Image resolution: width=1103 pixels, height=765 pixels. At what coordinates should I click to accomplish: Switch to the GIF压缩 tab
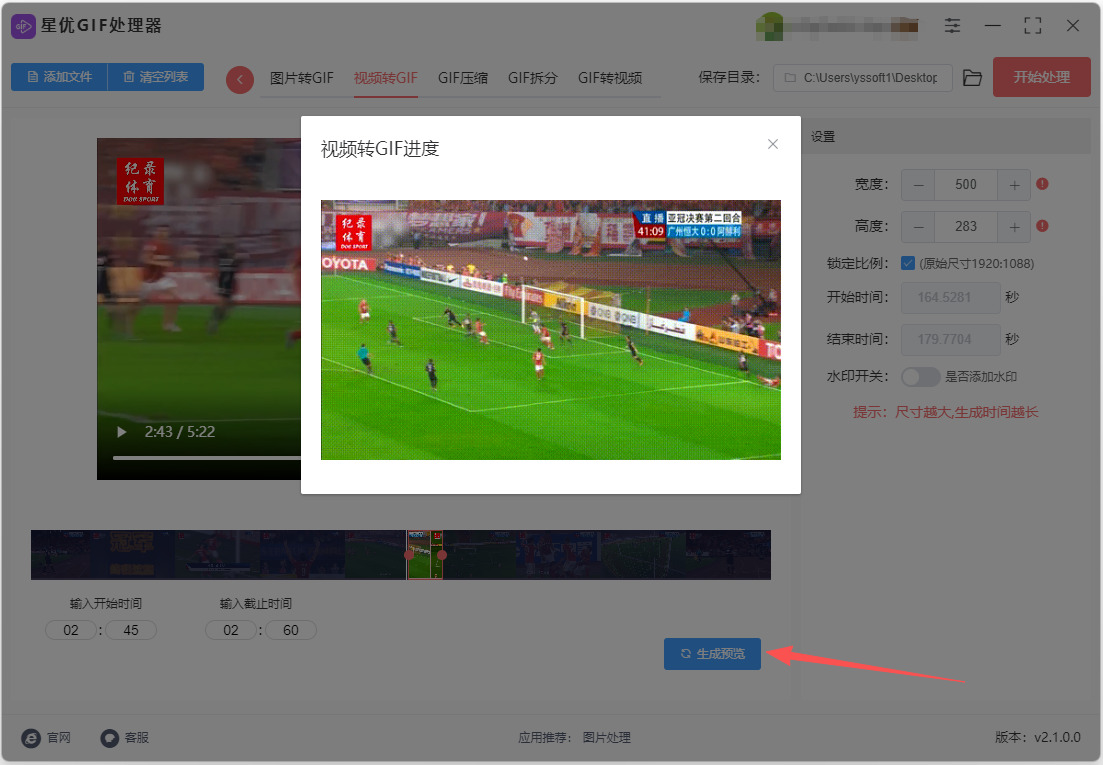462,78
